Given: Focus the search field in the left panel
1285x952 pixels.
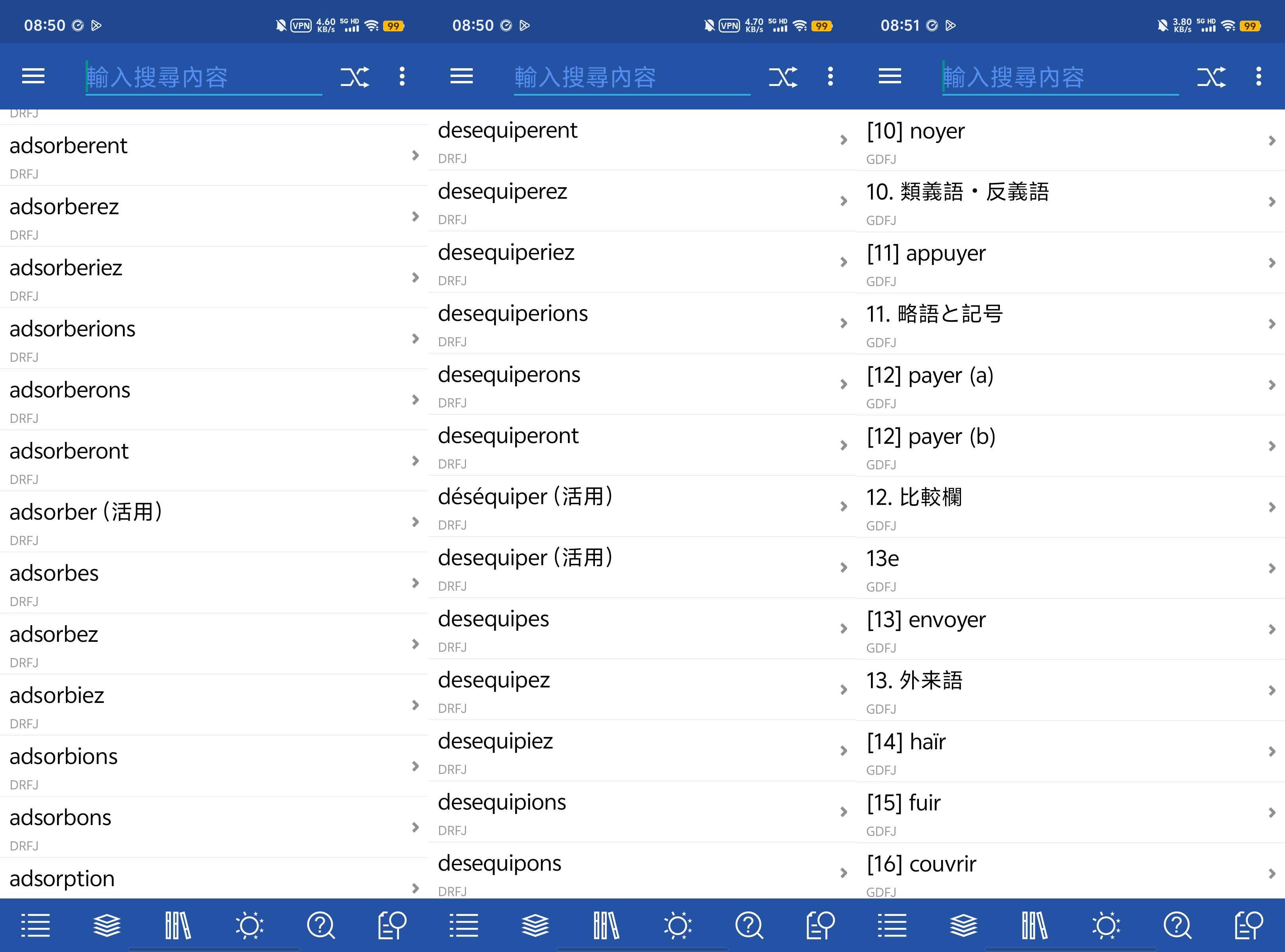Looking at the screenshot, I should [x=203, y=77].
